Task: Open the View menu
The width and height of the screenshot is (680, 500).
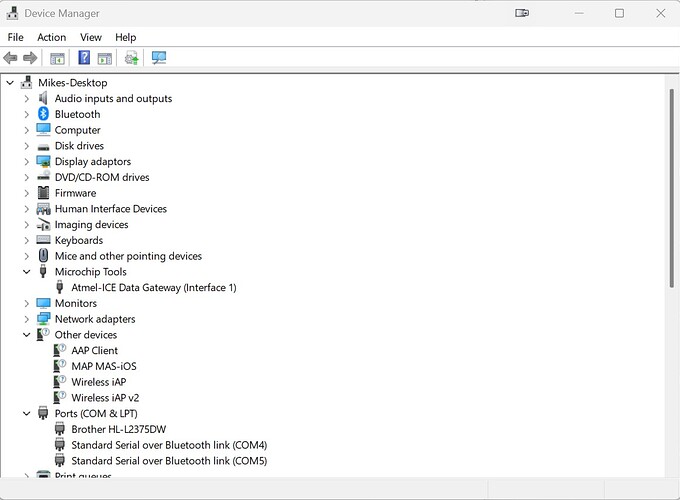Action: tap(91, 37)
